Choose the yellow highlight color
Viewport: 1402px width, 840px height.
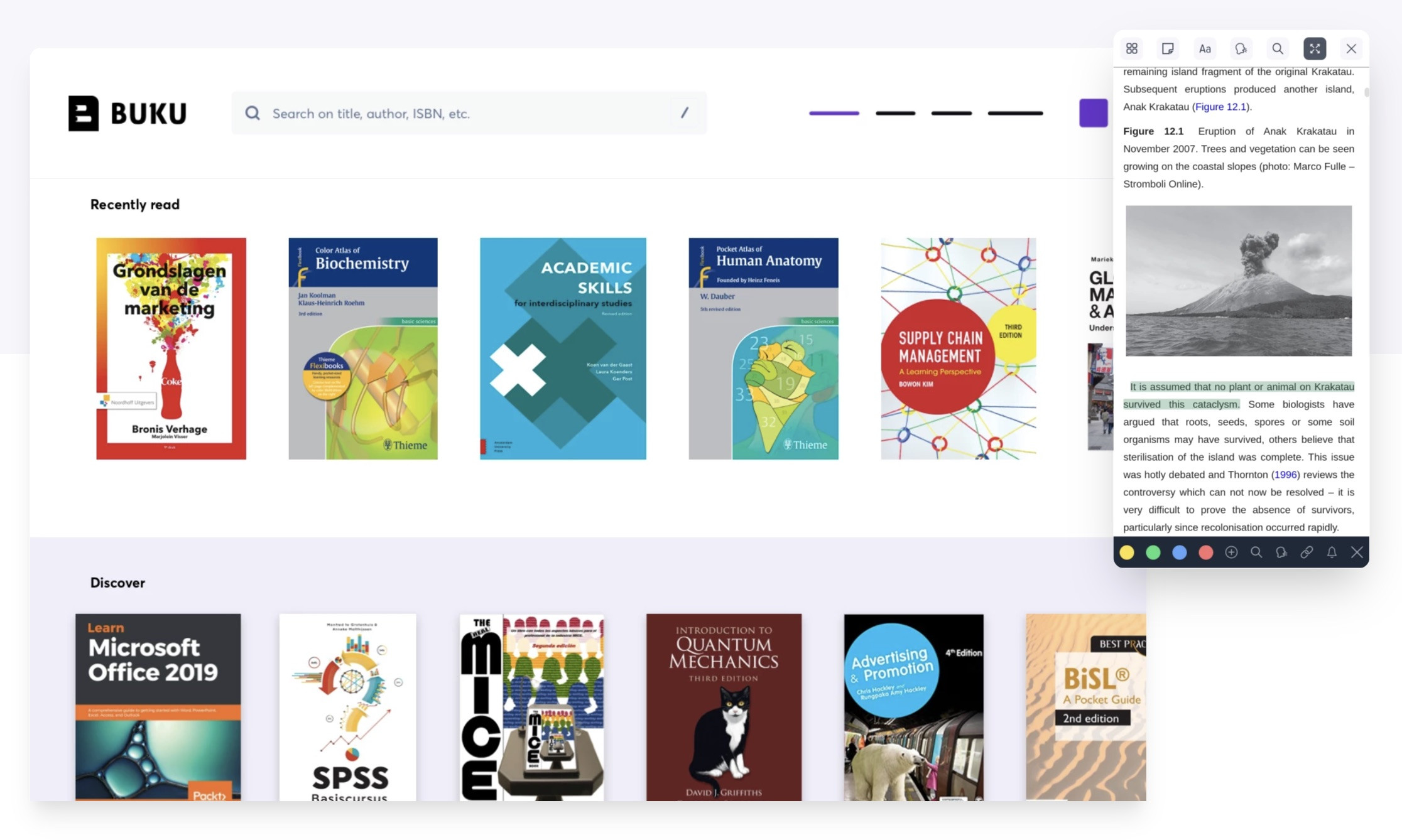point(1127,552)
